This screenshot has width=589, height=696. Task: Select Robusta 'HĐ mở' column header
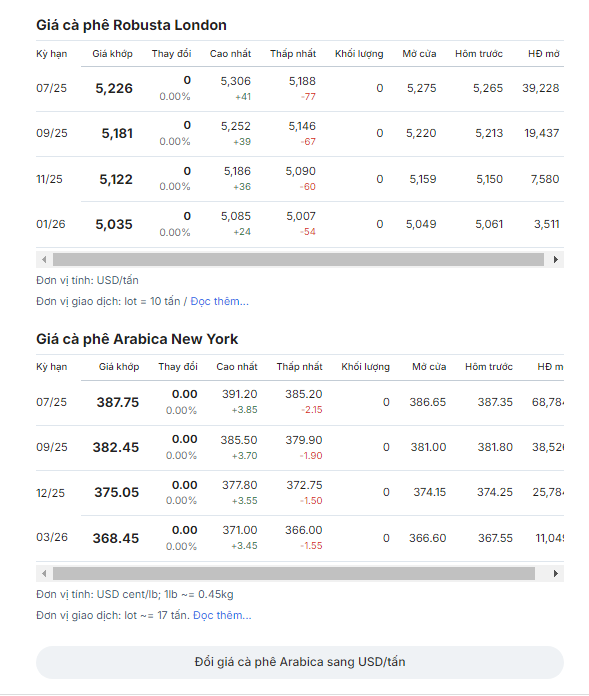[543, 54]
